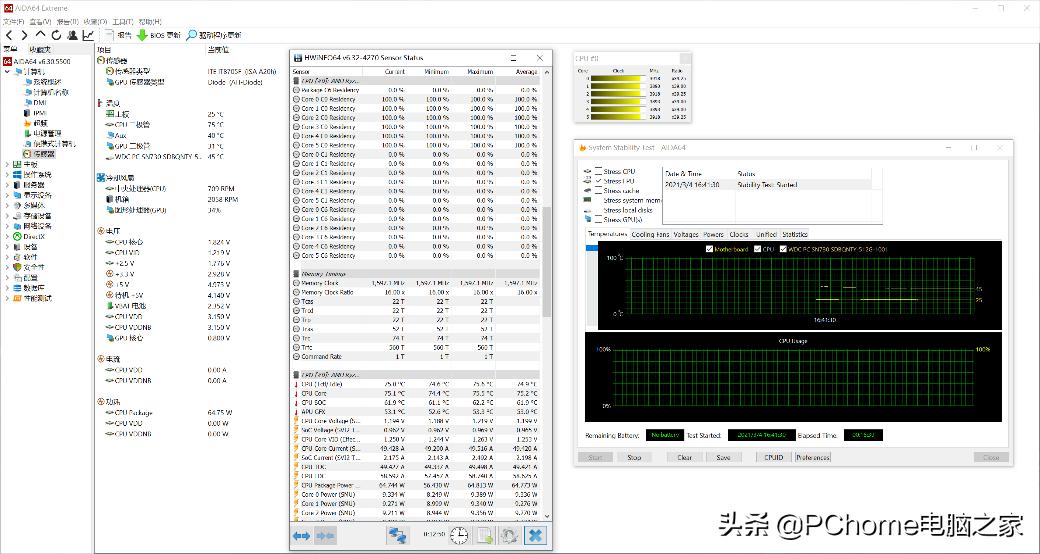Uncheck the Motherboard temperature graph checkbox
Screen dimensions: 1040x554
[710, 249]
